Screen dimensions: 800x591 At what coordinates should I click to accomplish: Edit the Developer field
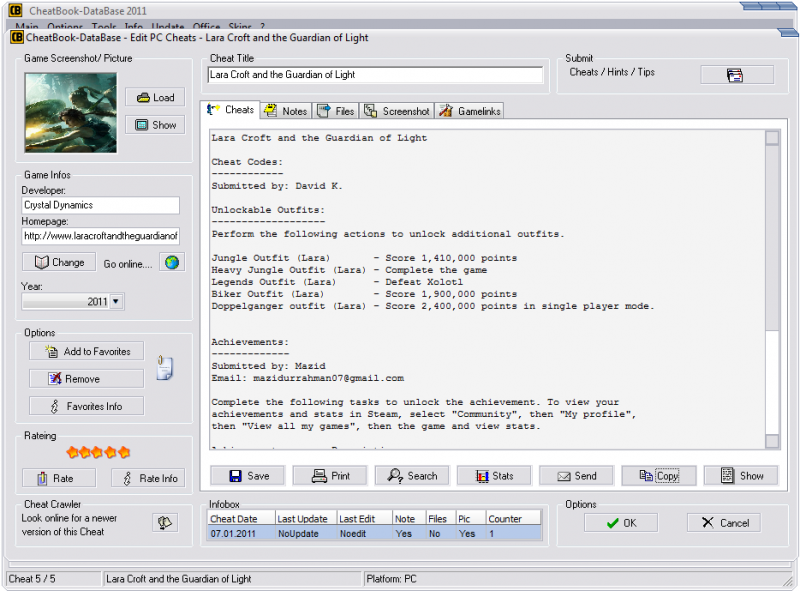(x=101, y=205)
